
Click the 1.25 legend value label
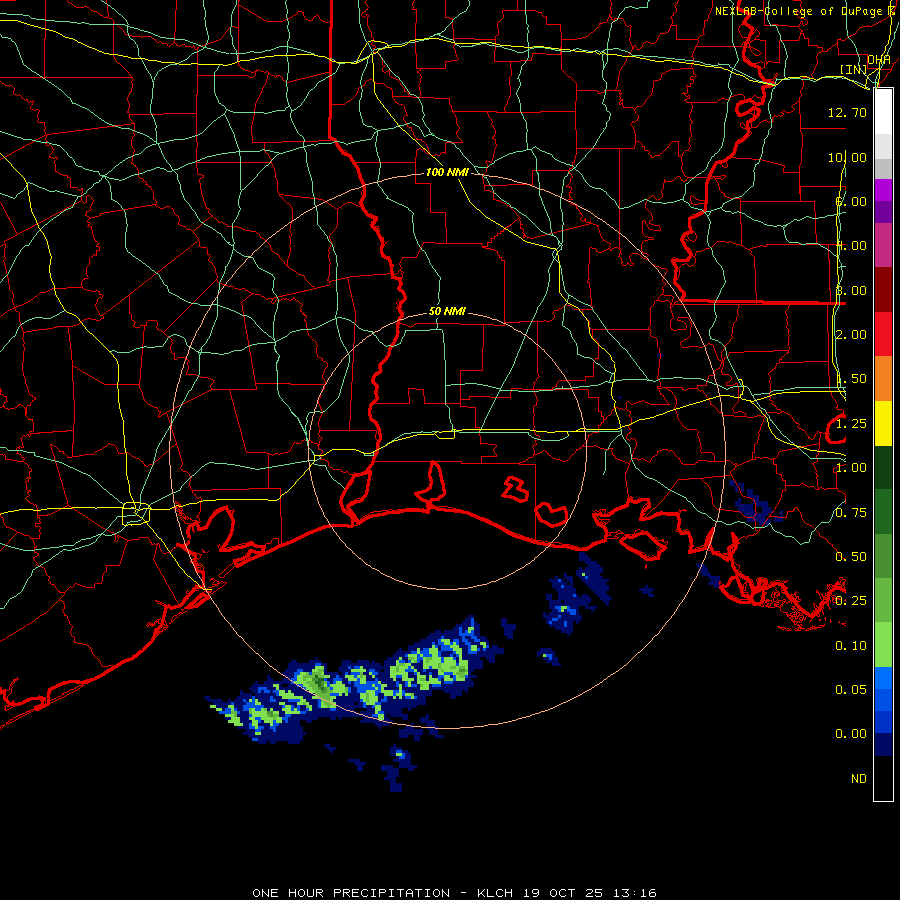coord(851,424)
